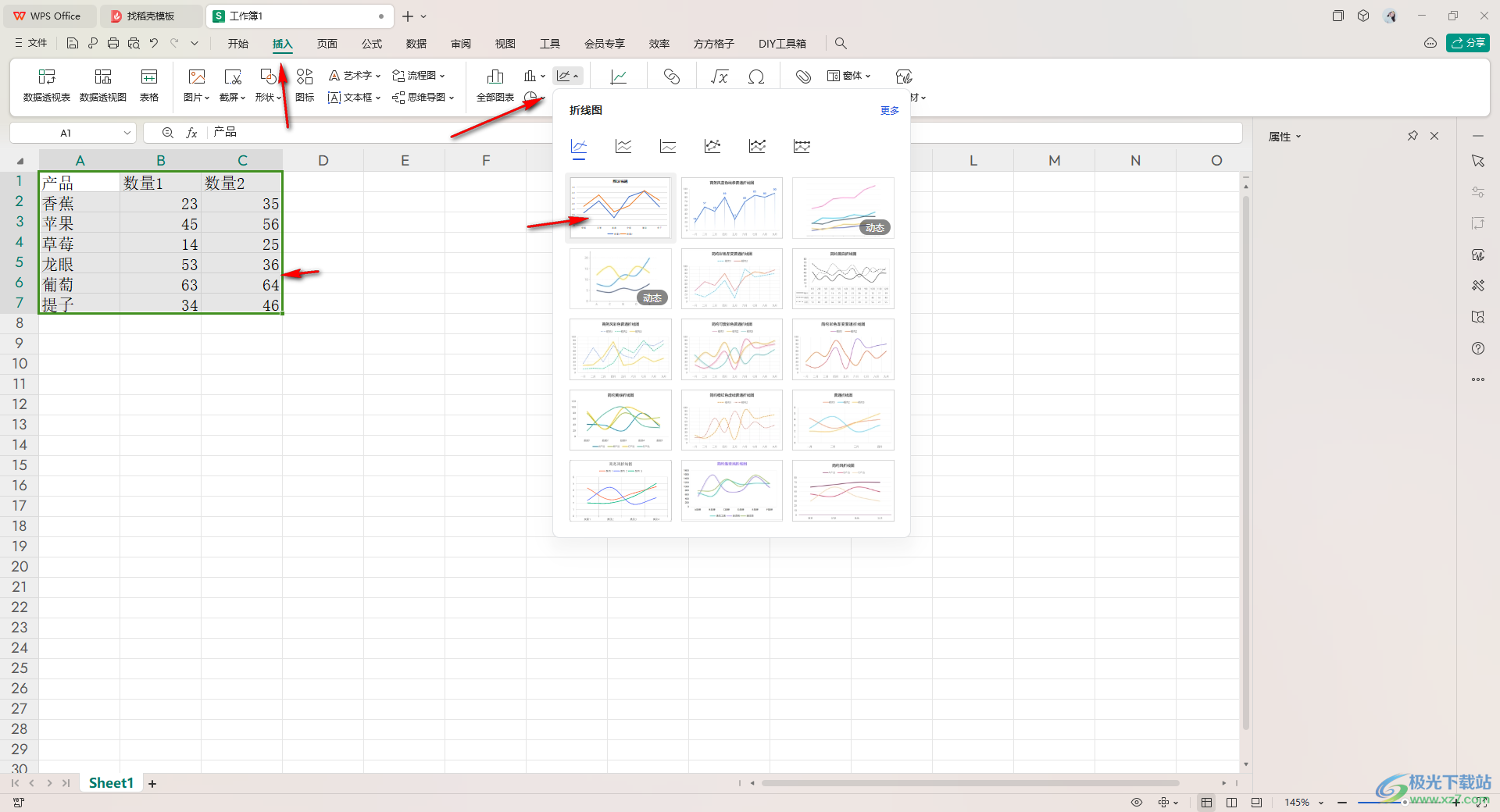Screen dimensions: 1500x812
Task: Open a new document tab with plus
Action: (x=407, y=16)
